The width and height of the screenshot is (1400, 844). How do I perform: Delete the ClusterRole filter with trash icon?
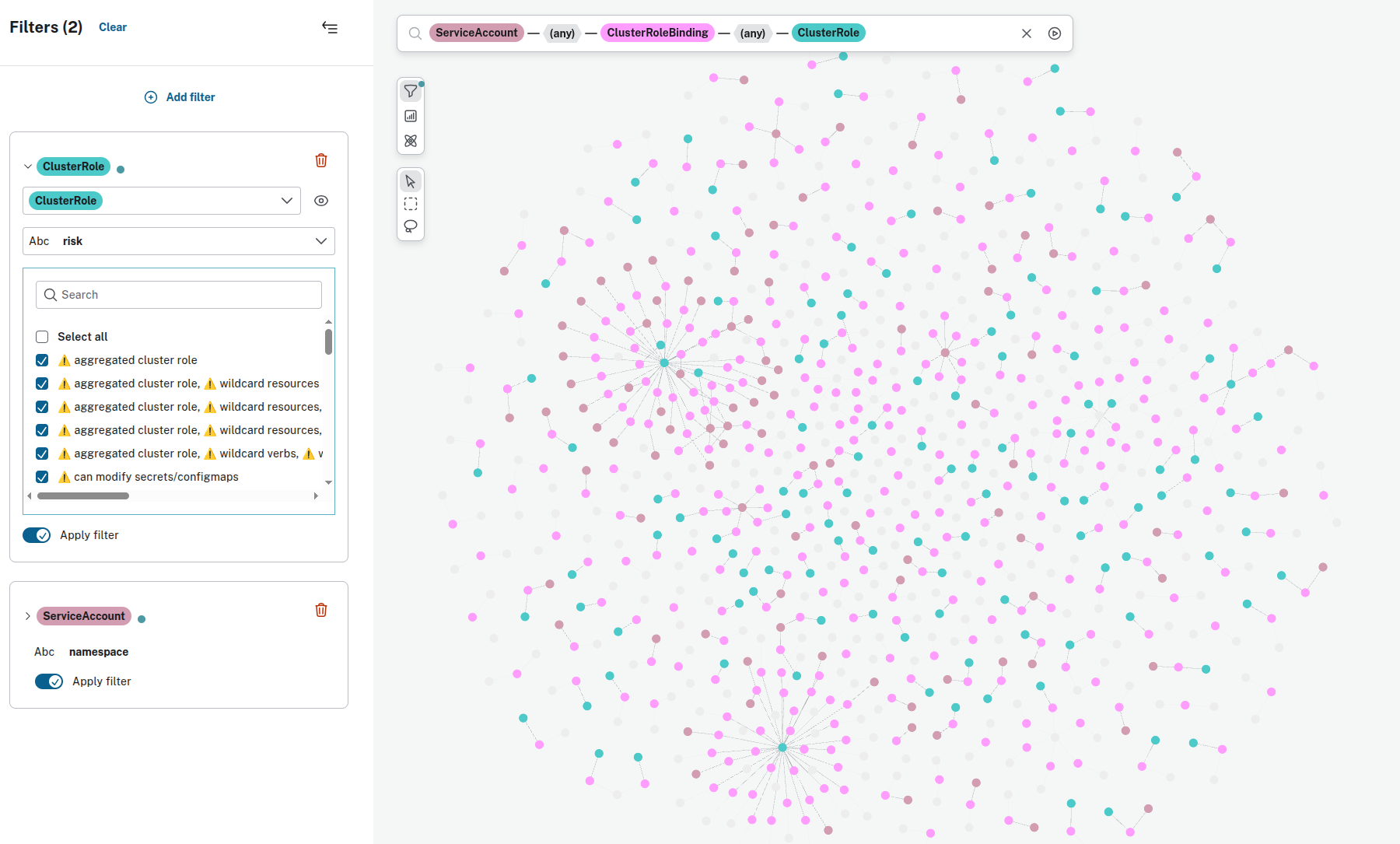(321, 161)
